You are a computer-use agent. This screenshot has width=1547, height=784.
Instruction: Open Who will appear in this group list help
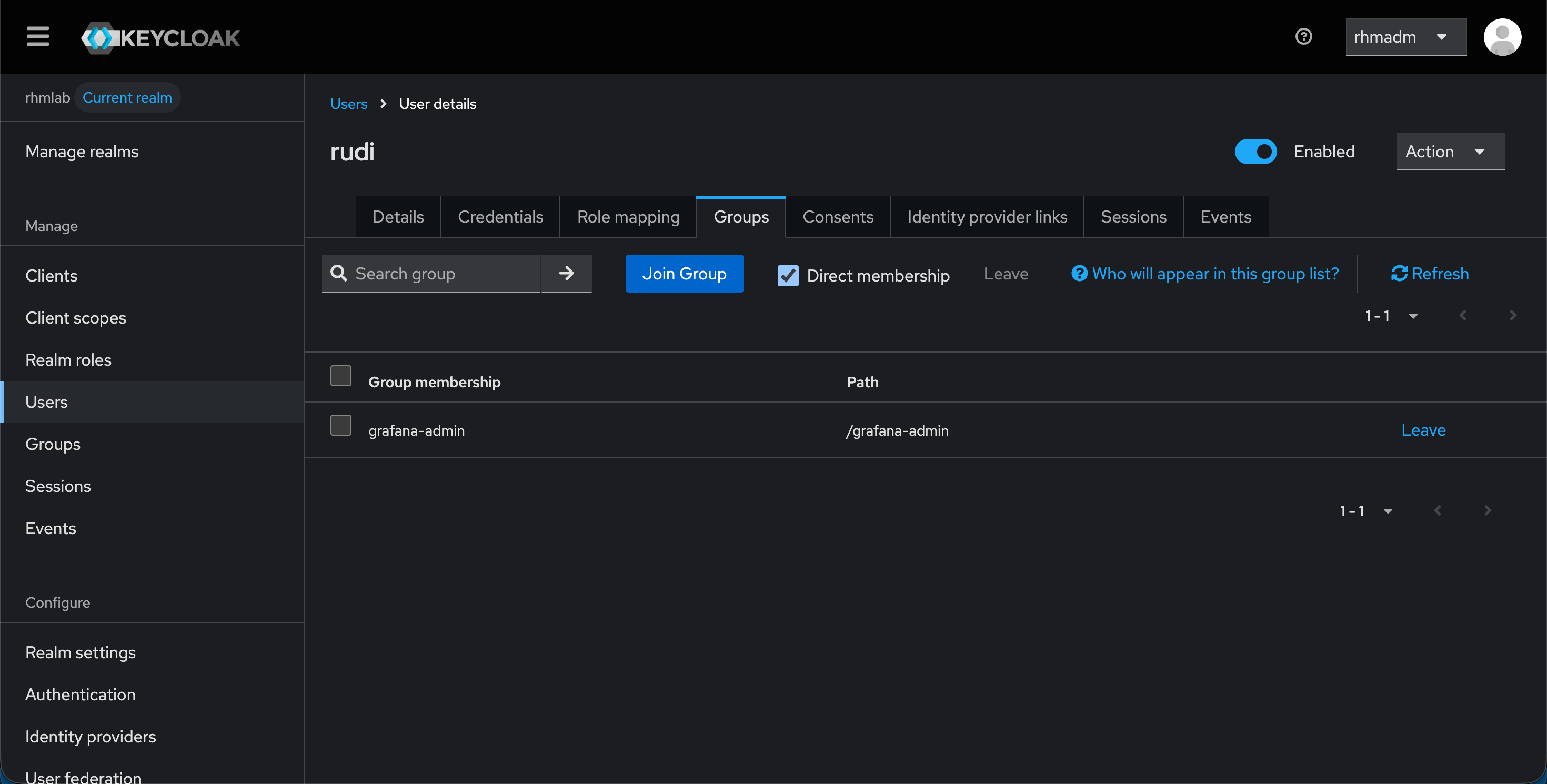(1204, 274)
